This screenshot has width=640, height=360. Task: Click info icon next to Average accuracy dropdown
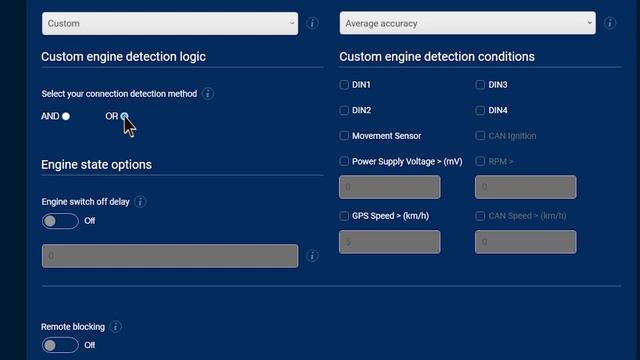(x=610, y=23)
